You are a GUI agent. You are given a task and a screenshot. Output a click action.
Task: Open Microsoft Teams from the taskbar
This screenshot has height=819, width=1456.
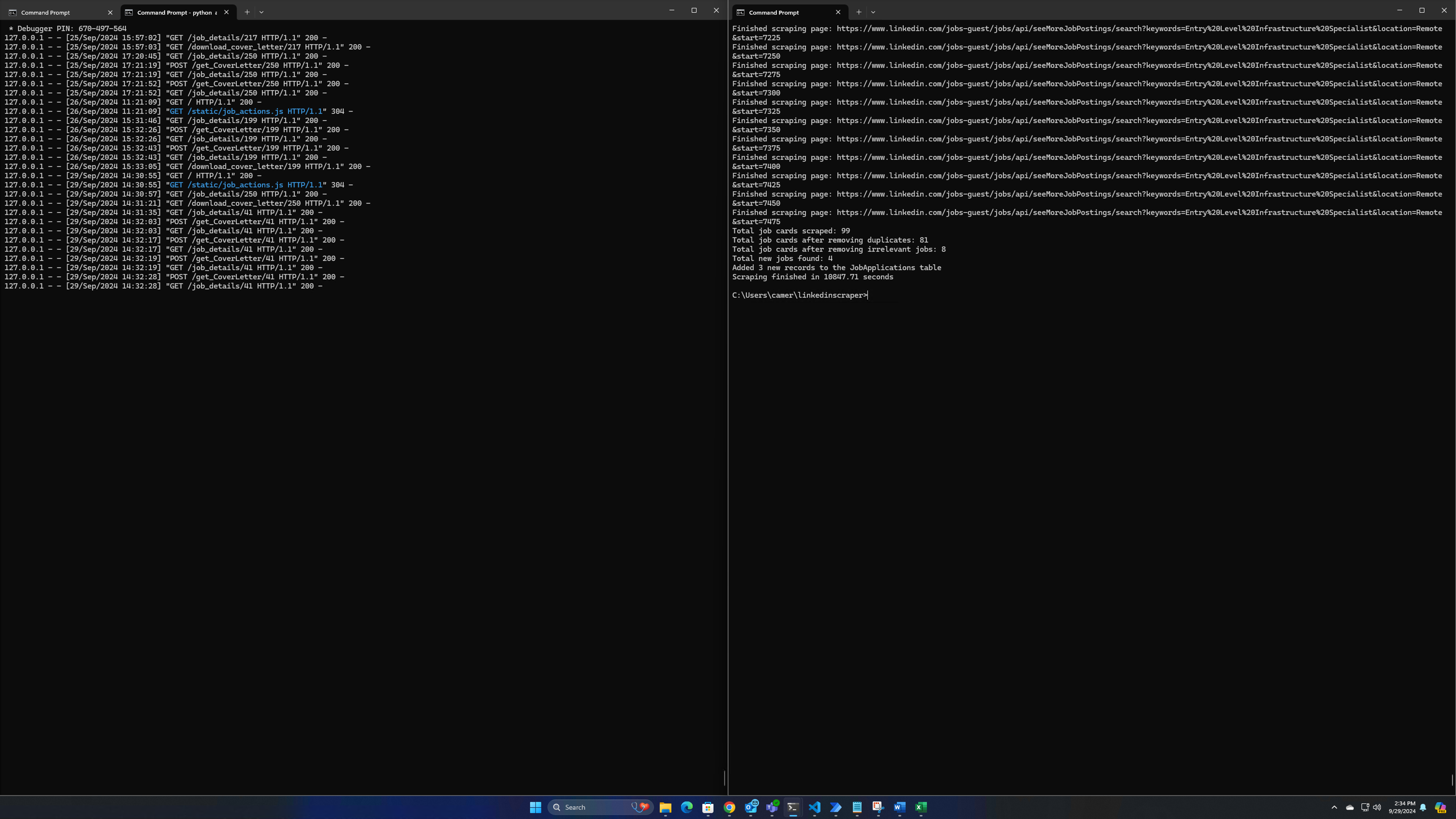click(x=772, y=807)
